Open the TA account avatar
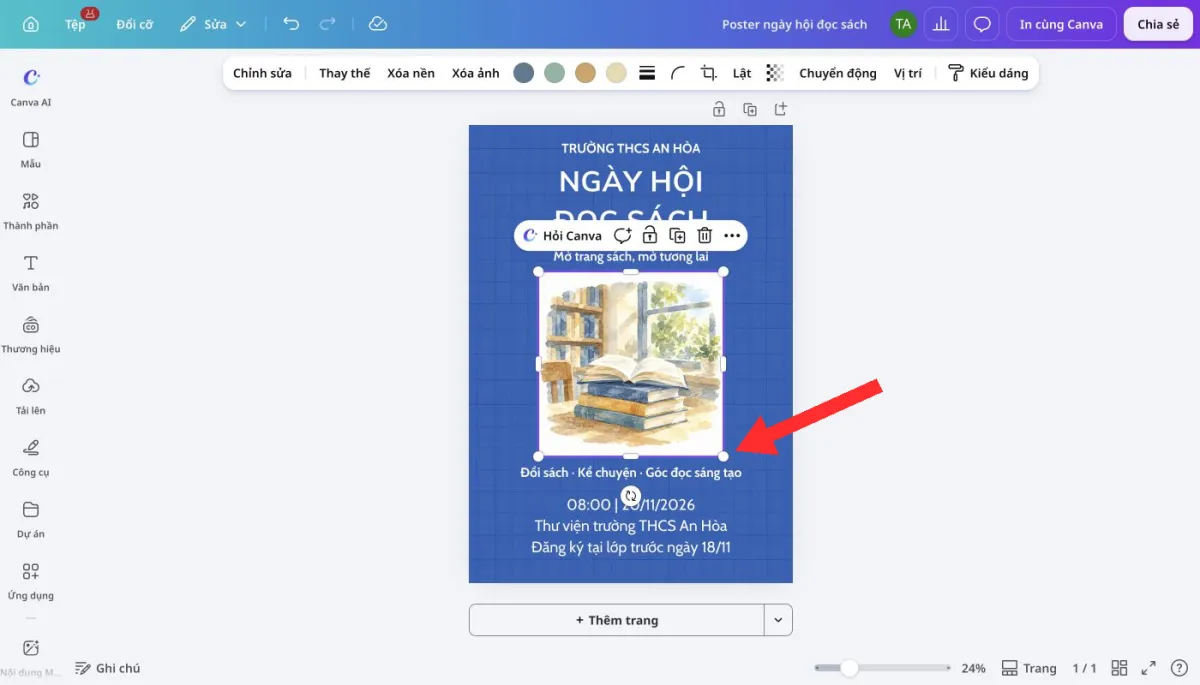 [904, 24]
